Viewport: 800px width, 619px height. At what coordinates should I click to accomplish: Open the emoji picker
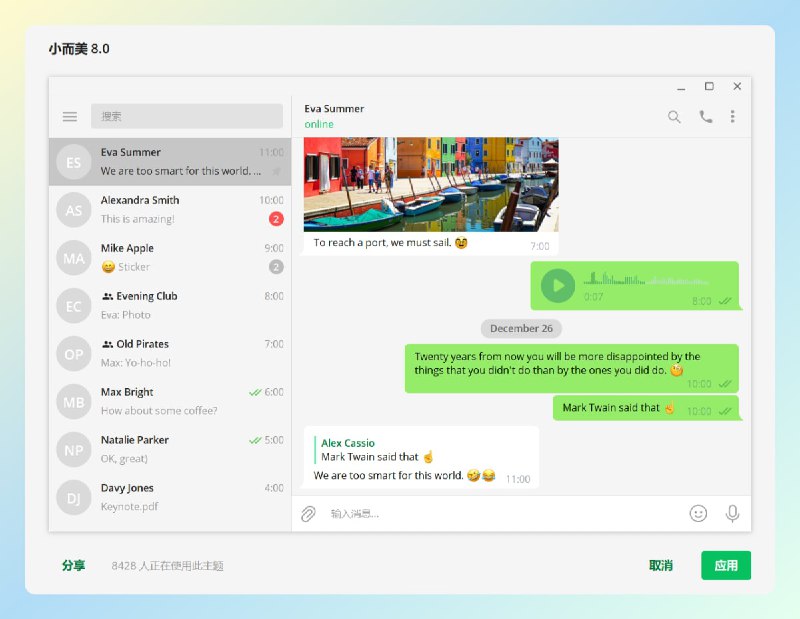click(x=699, y=512)
